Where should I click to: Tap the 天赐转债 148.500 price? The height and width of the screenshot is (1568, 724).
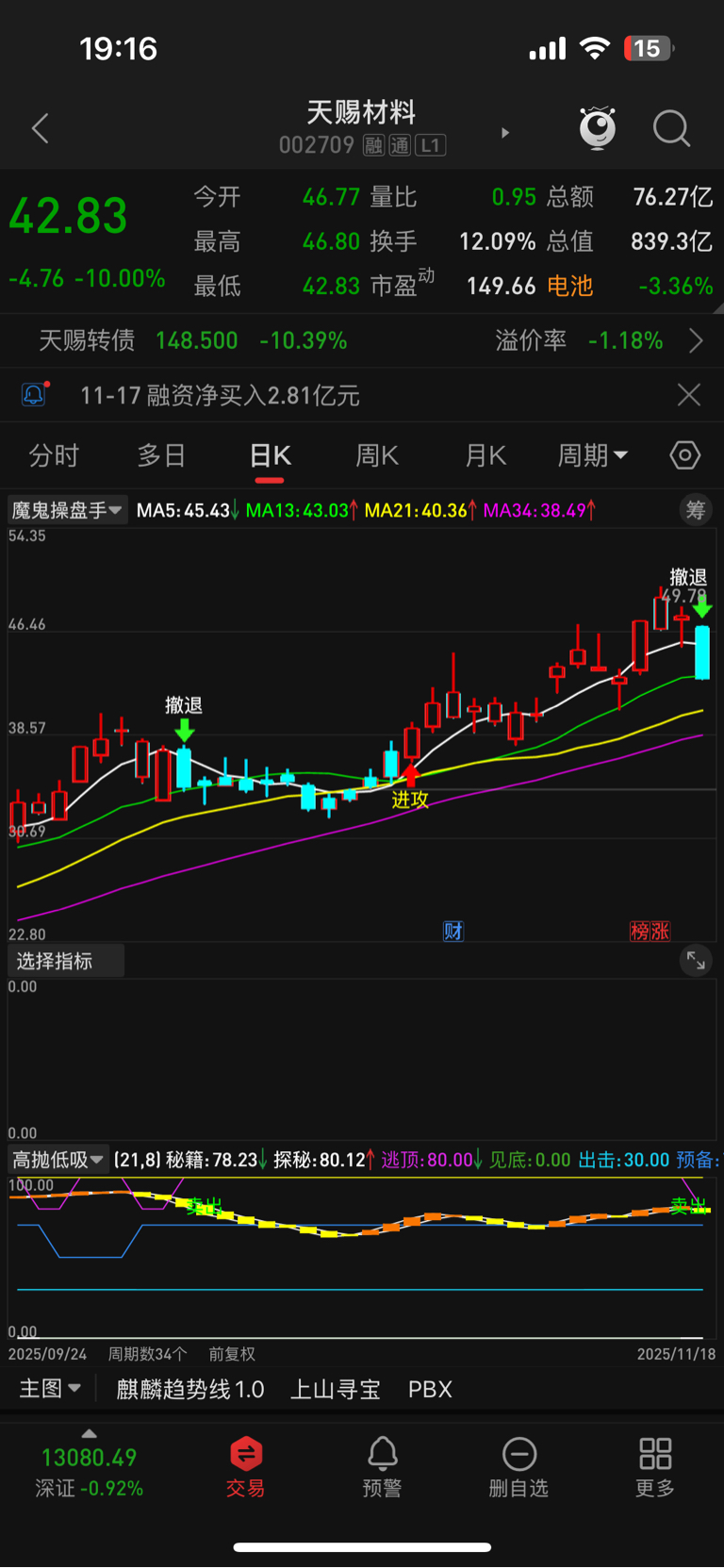[196, 340]
